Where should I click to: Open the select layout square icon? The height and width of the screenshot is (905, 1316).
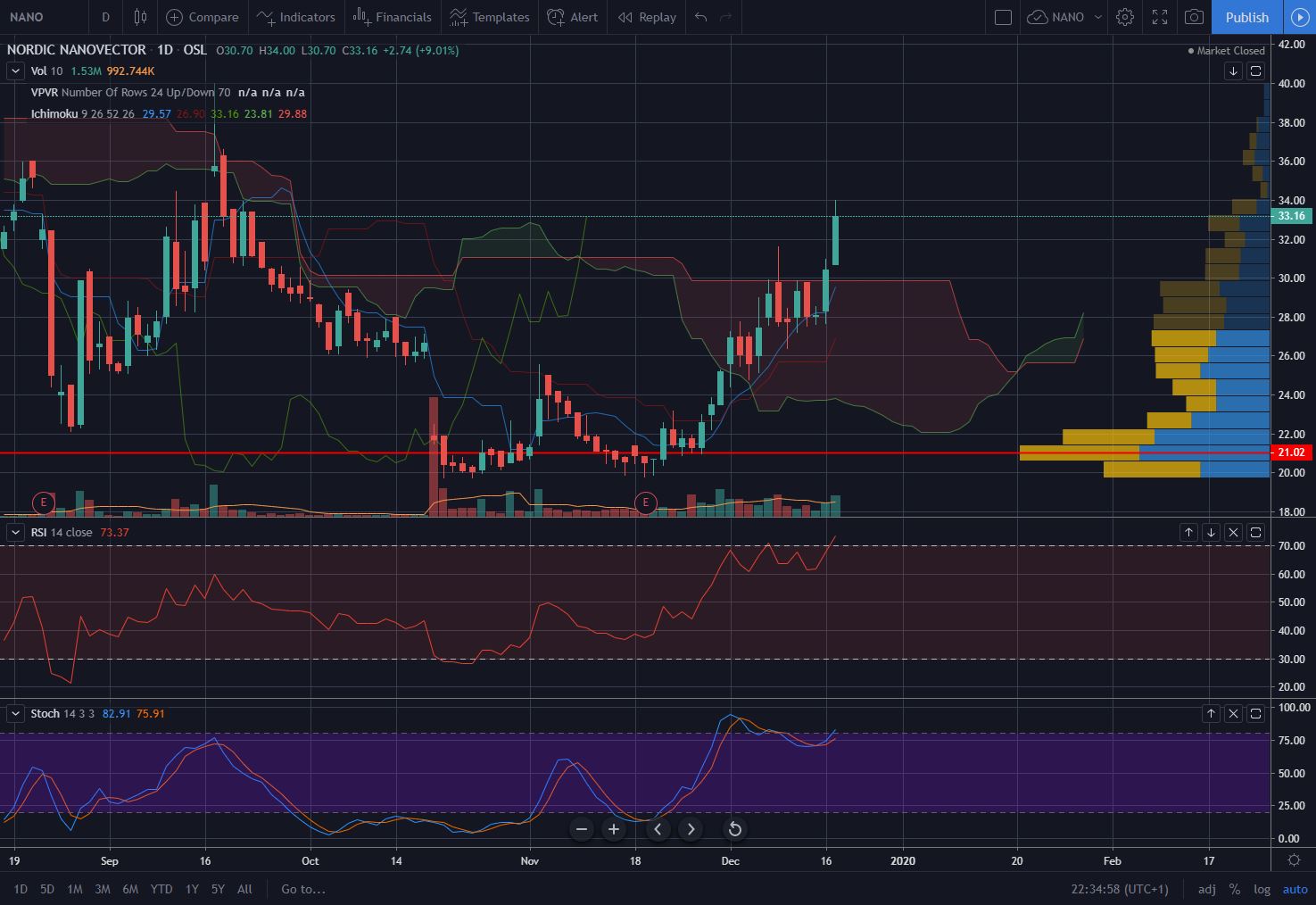[1003, 17]
